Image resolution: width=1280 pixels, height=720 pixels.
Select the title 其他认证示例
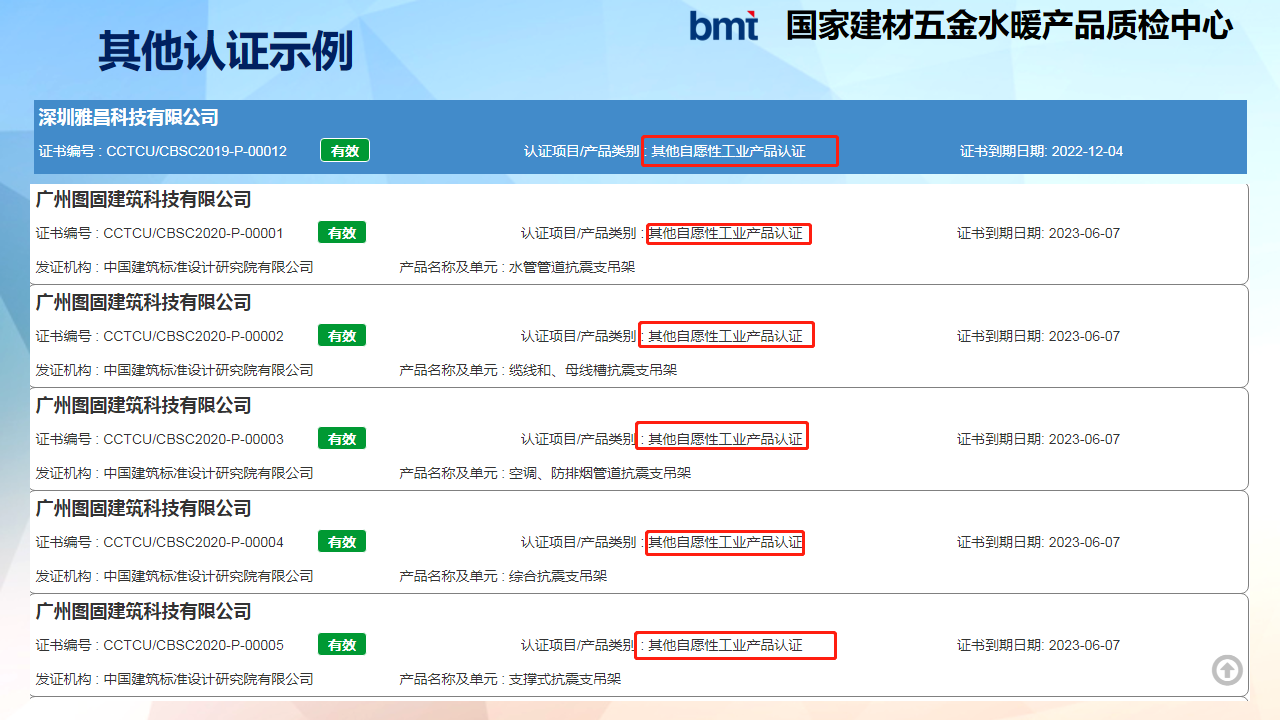pyautogui.click(x=225, y=50)
